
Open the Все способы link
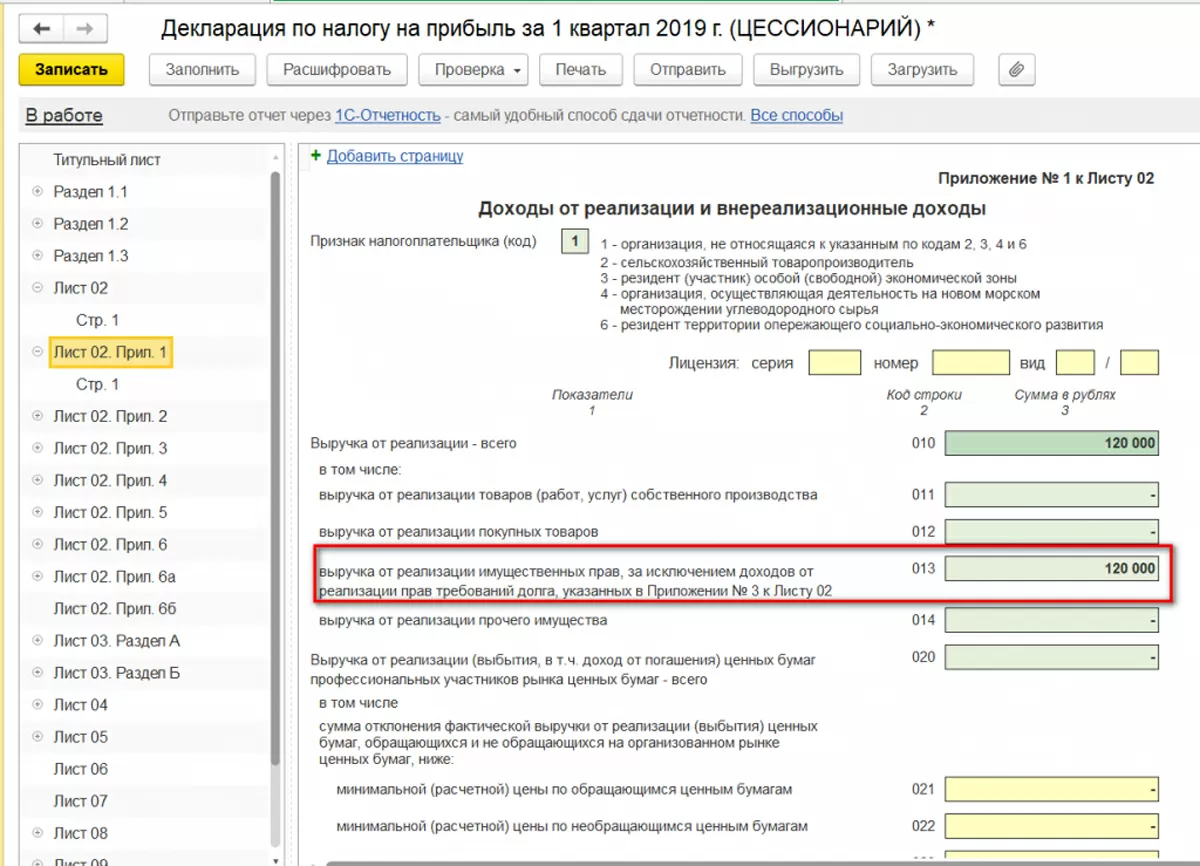tap(797, 116)
